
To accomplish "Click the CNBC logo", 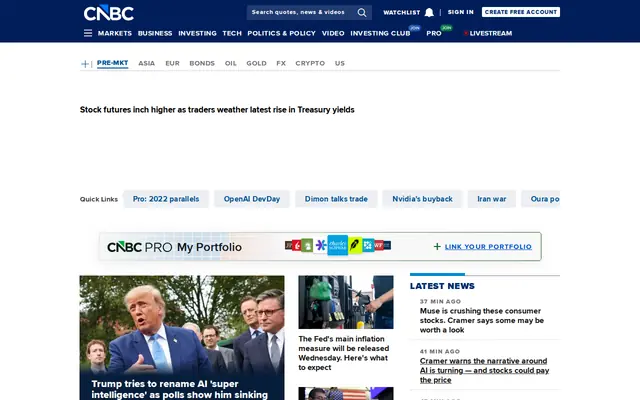I will click(109, 13).
